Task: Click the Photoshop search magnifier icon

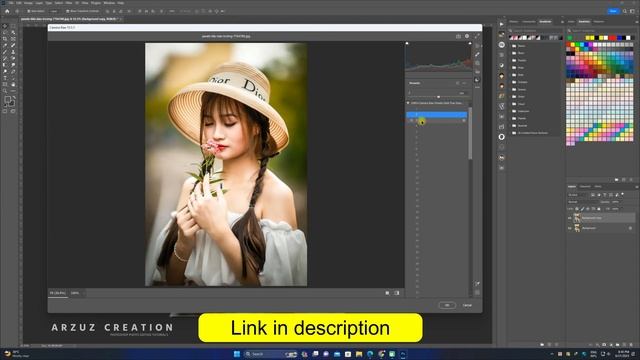Action: tap(625, 11)
